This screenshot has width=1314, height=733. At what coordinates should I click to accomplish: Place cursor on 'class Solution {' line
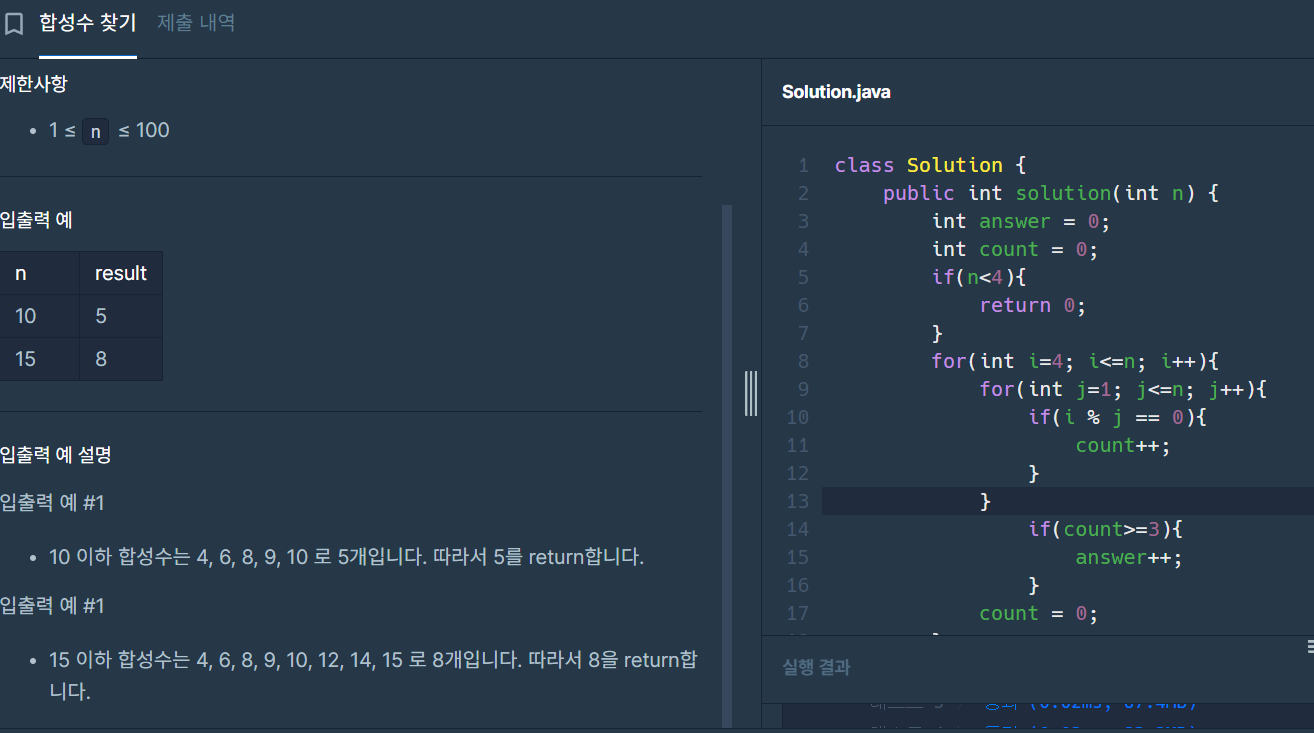[930, 165]
